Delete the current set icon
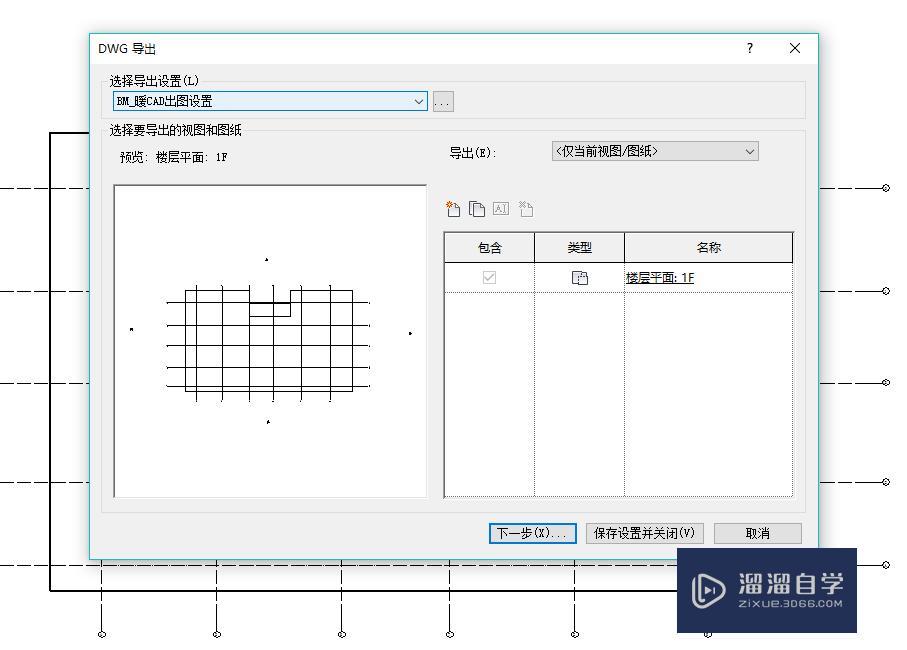 coord(526,209)
